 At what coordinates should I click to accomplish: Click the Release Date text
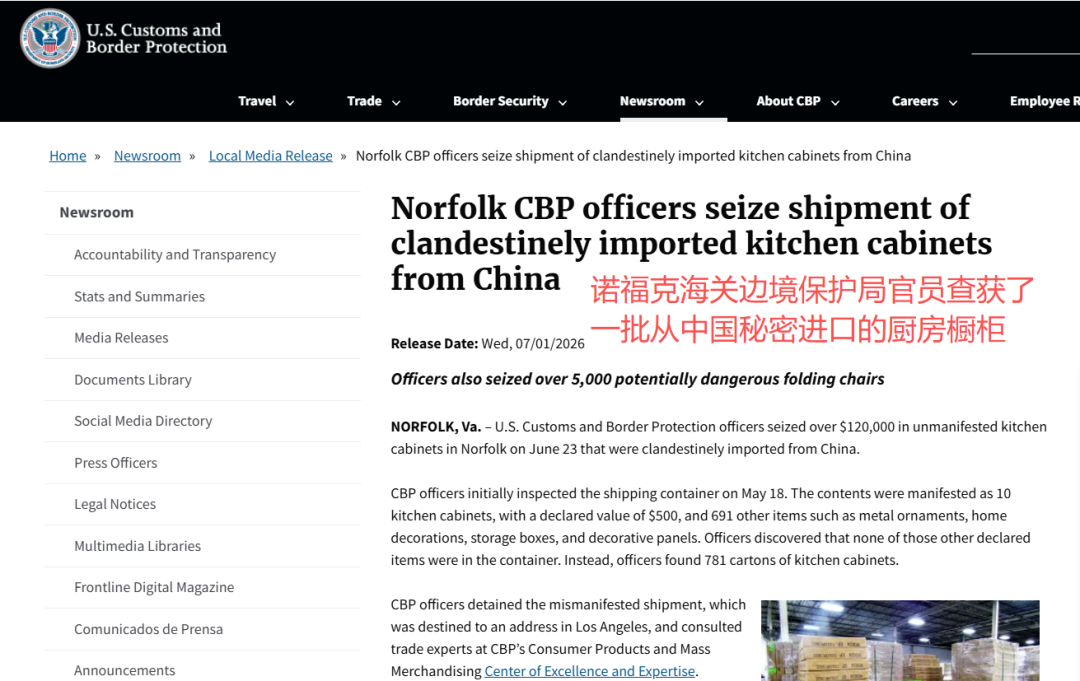pyautogui.click(x=488, y=344)
